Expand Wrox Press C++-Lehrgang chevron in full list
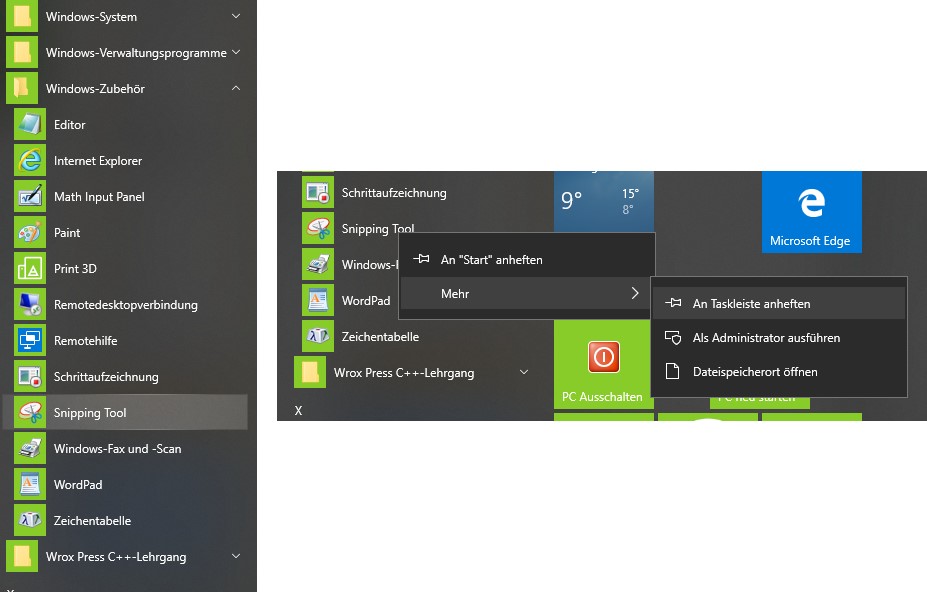 (x=236, y=557)
